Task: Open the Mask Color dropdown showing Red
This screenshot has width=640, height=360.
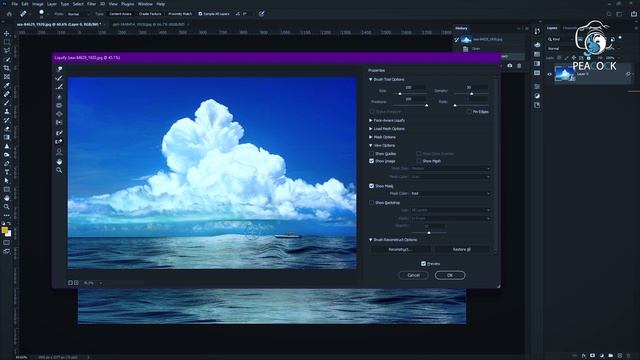Action: click(450, 193)
